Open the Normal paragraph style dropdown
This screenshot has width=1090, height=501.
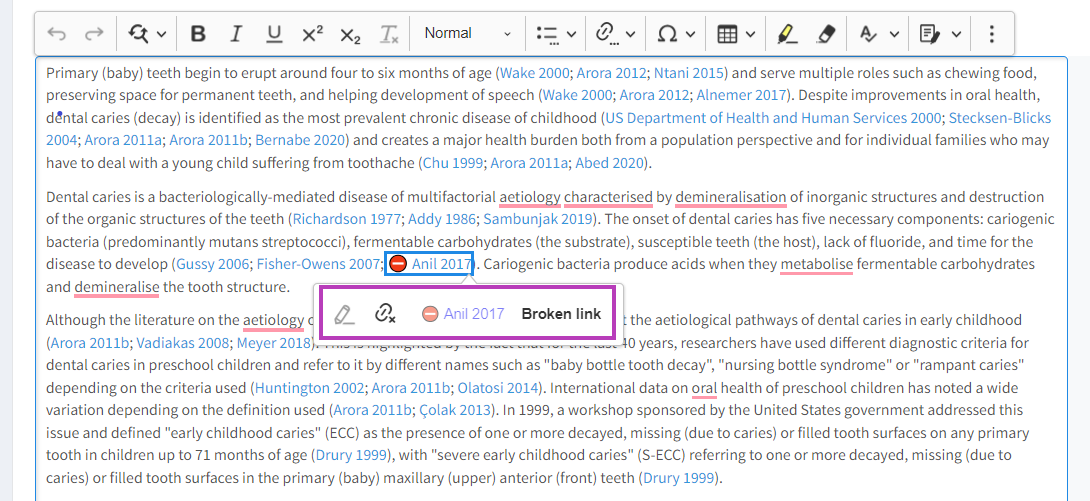tap(467, 34)
